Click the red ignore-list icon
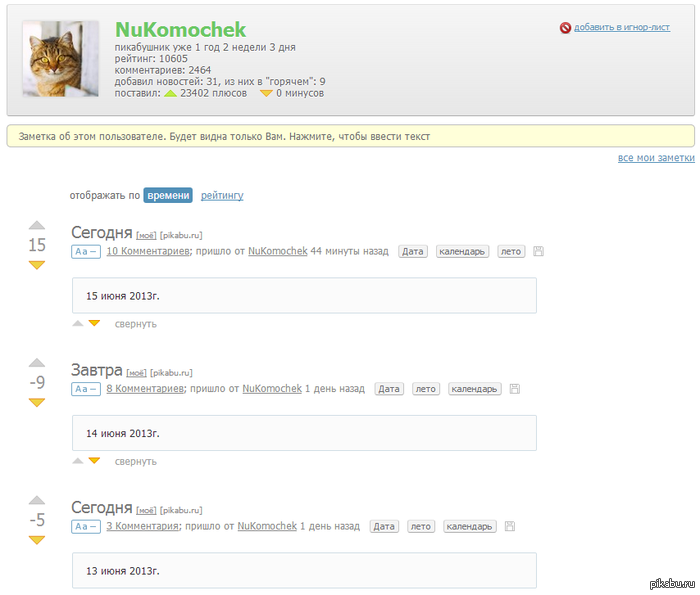The height and width of the screenshot is (595, 700). click(565, 28)
